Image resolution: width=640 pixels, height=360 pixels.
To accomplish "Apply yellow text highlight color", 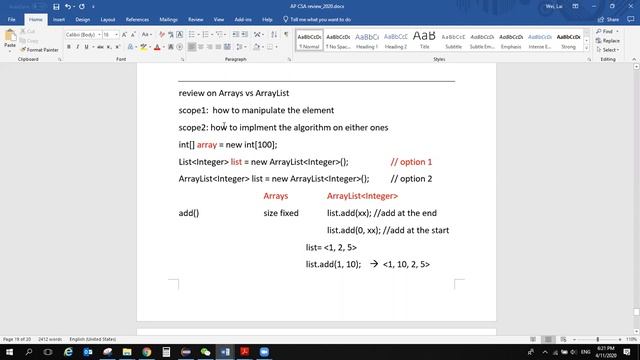I will click(x=143, y=47).
